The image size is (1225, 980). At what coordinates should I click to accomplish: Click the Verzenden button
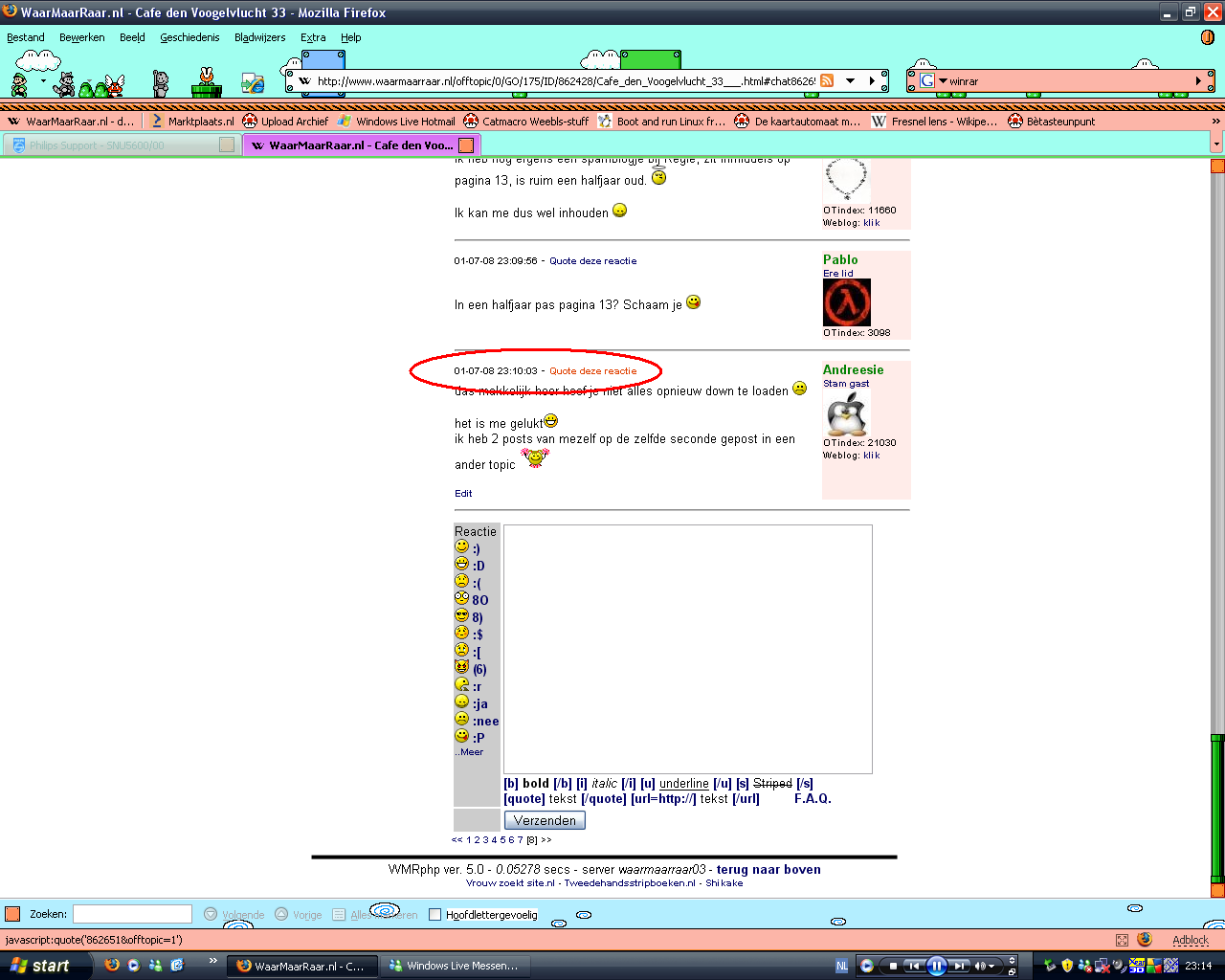[545, 820]
